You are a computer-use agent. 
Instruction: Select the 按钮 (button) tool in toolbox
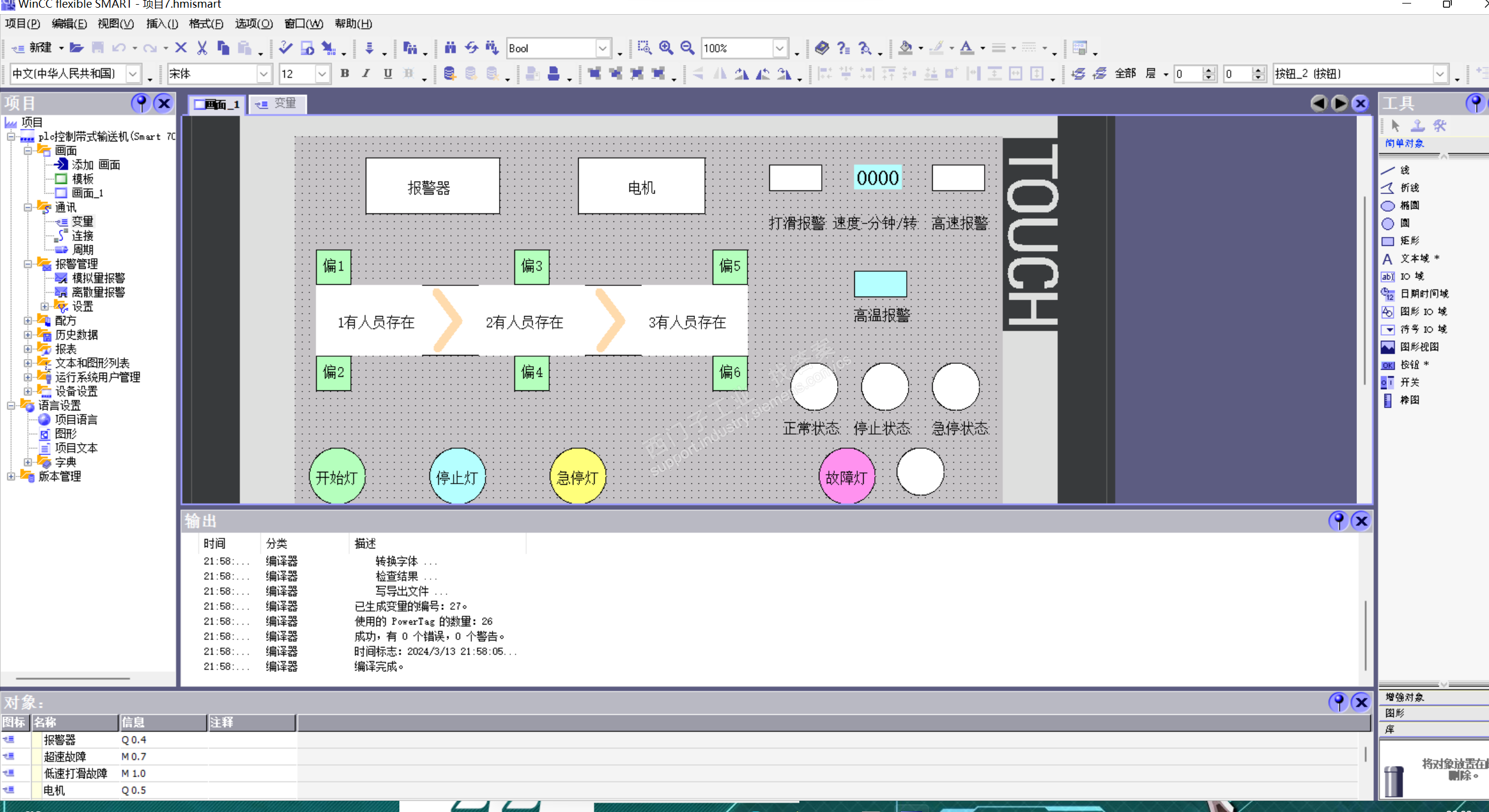1409,364
